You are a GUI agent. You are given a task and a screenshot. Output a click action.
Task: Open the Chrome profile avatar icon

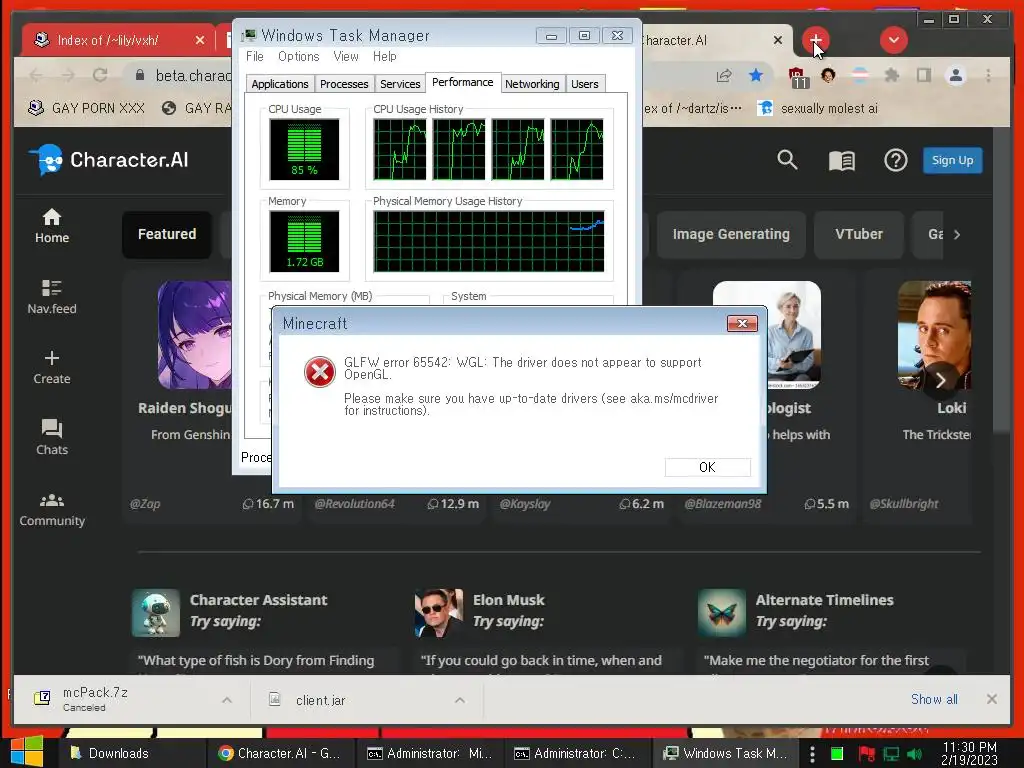pyautogui.click(x=955, y=75)
